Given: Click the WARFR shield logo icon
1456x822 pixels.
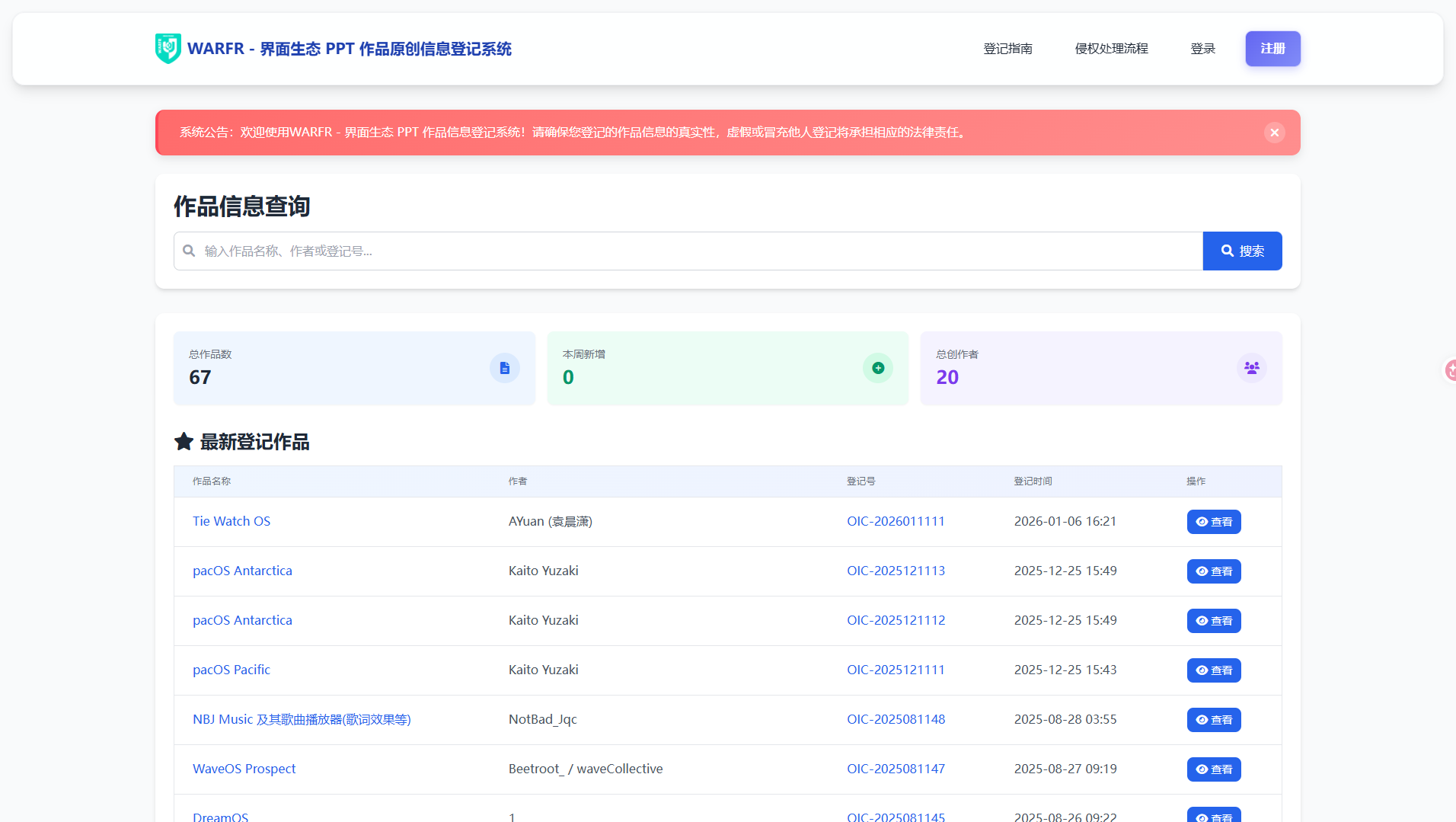Looking at the screenshot, I should 168,49.
